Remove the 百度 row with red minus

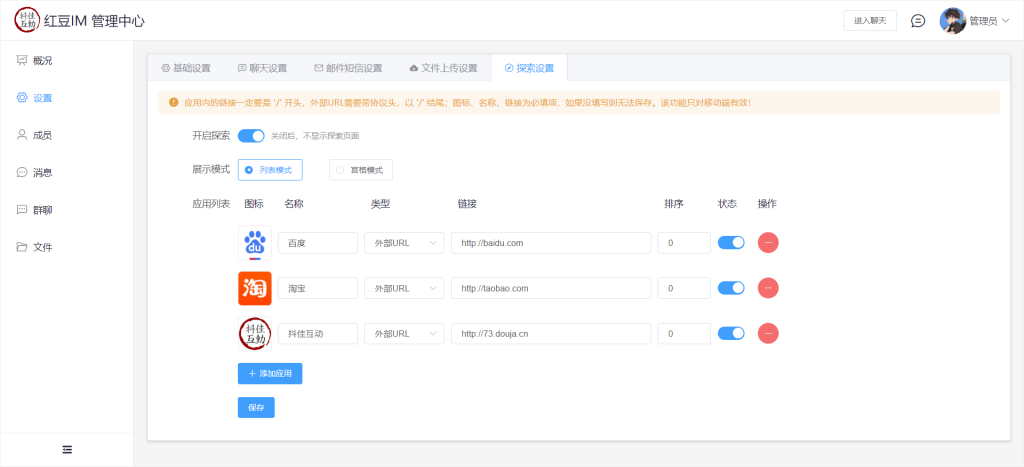click(768, 242)
